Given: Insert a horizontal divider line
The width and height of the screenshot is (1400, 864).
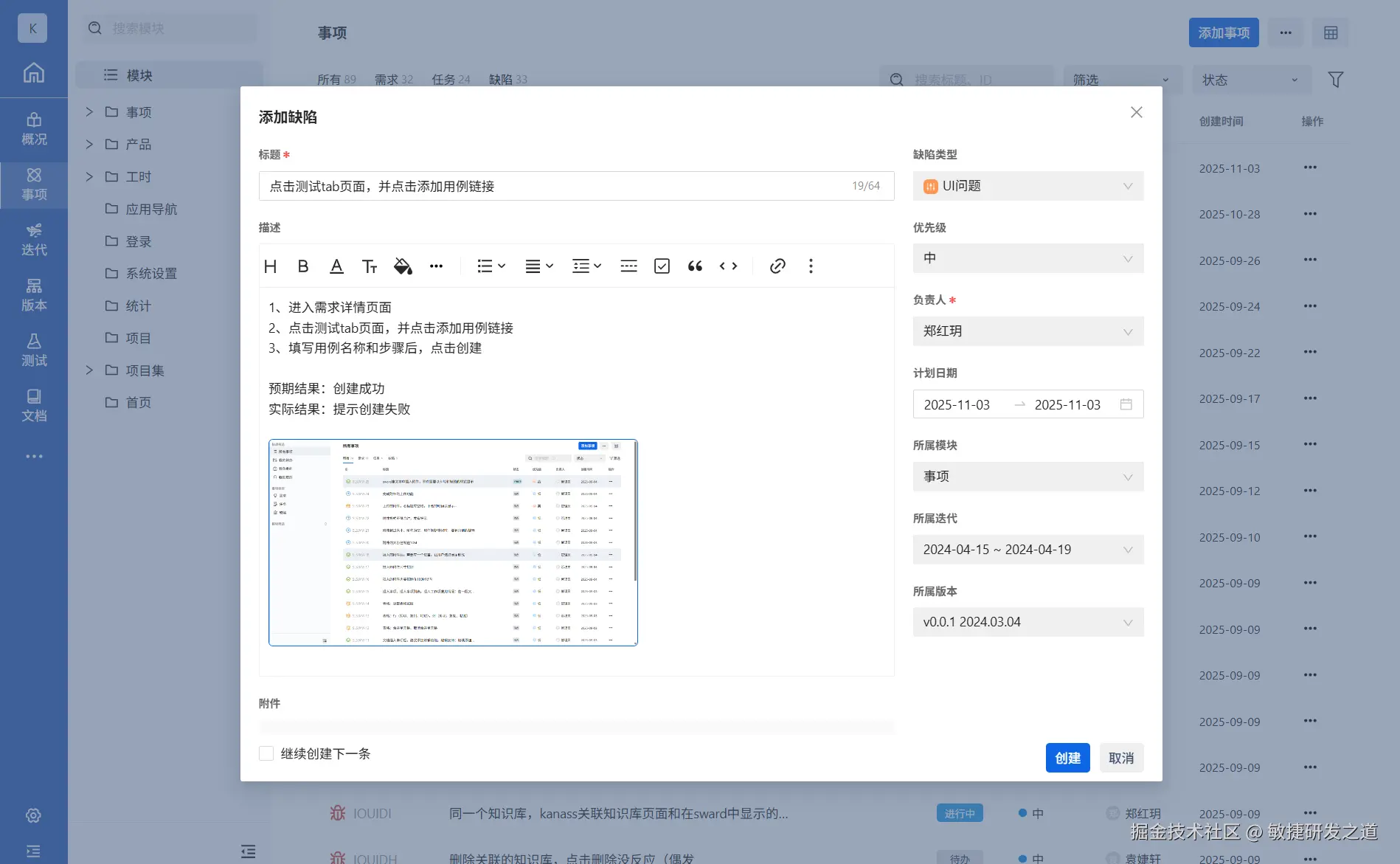Looking at the screenshot, I should [629, 266].
